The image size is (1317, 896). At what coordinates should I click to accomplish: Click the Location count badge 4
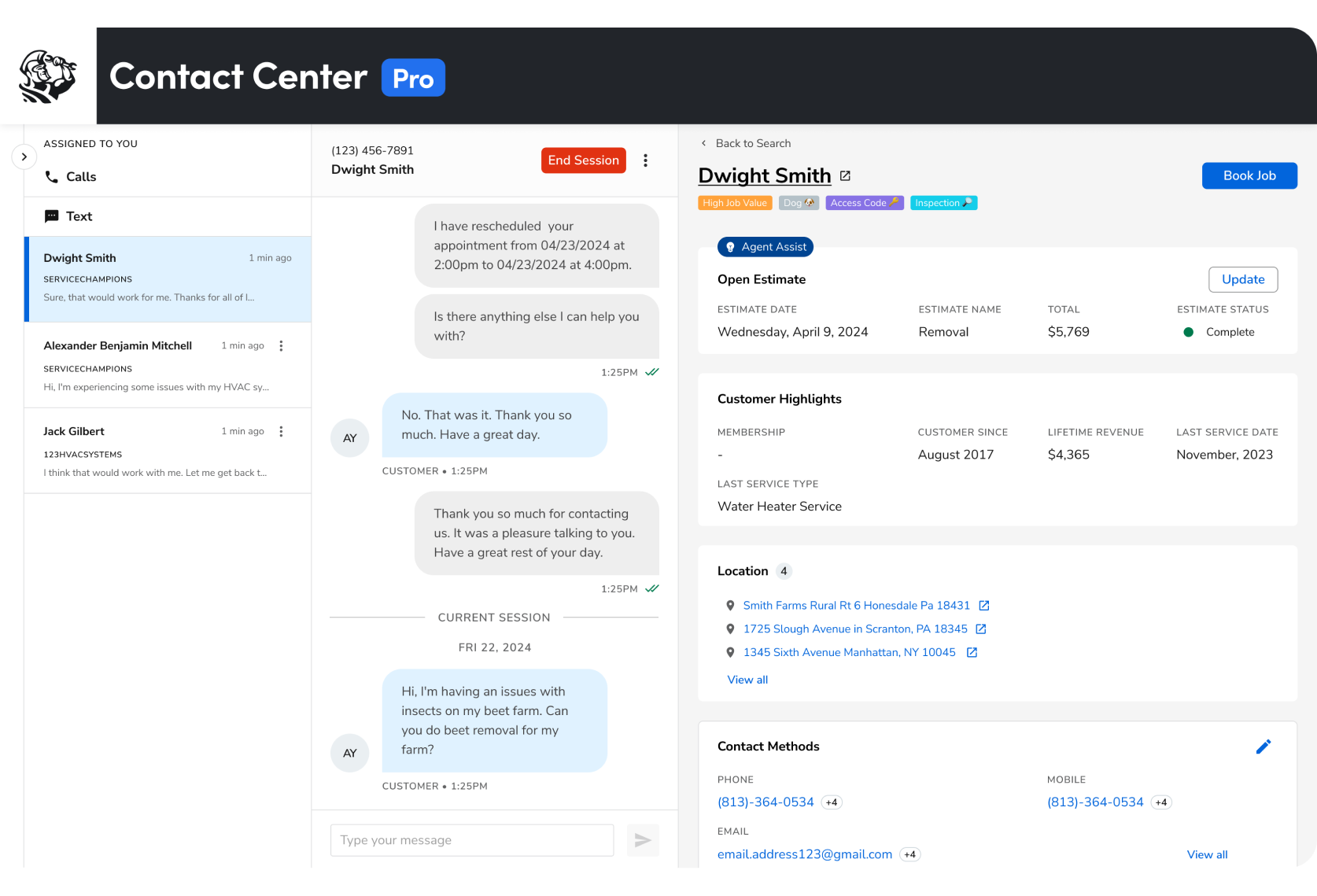pyautogui.click(x=784, y=571)
